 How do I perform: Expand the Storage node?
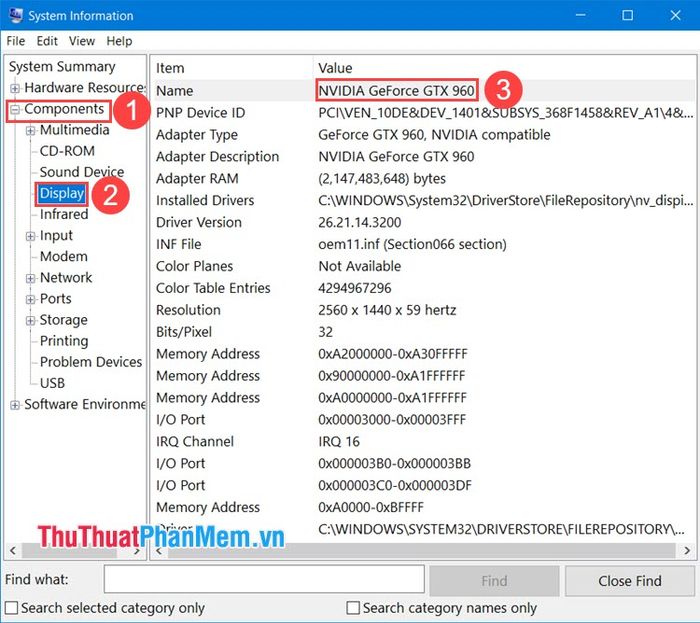tap(30, 320)
